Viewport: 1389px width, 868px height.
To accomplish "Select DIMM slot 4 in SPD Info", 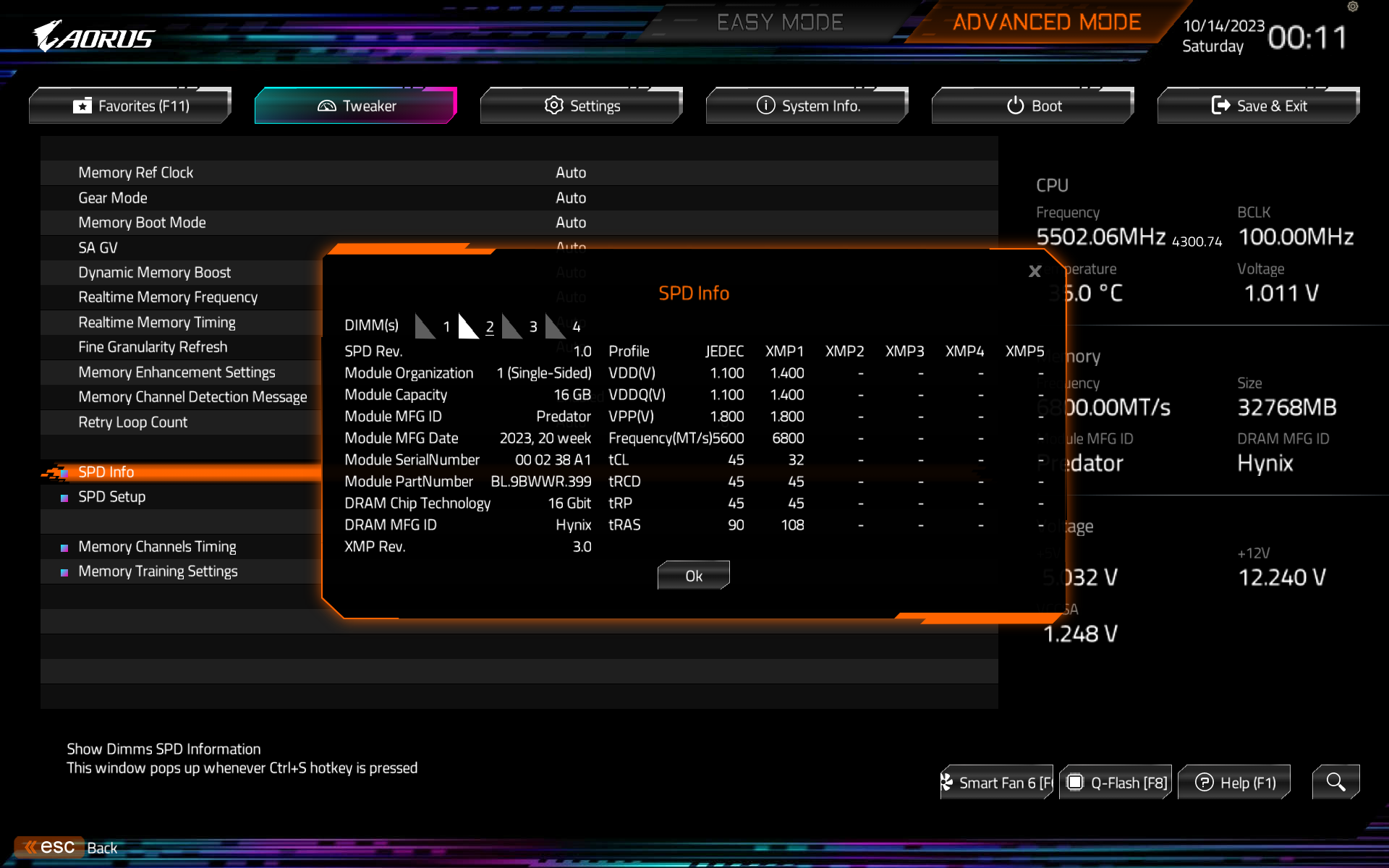I will (564, 326).
